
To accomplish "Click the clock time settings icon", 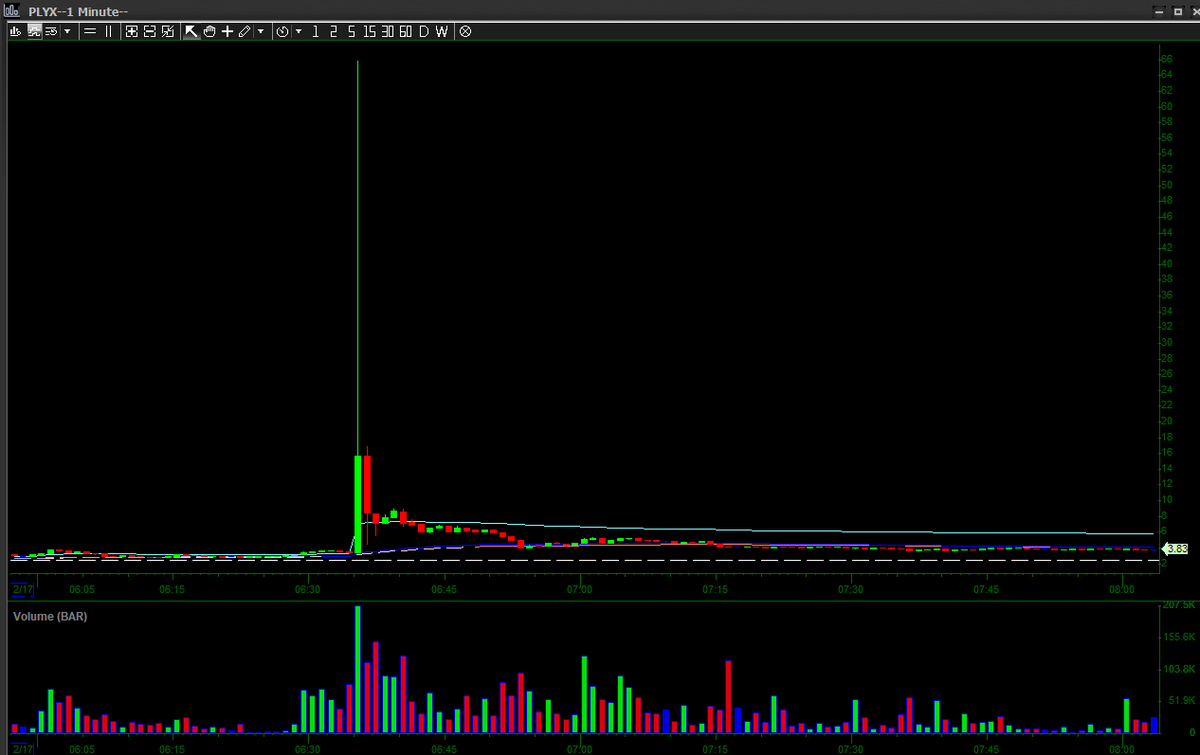I will coord(283,31).
